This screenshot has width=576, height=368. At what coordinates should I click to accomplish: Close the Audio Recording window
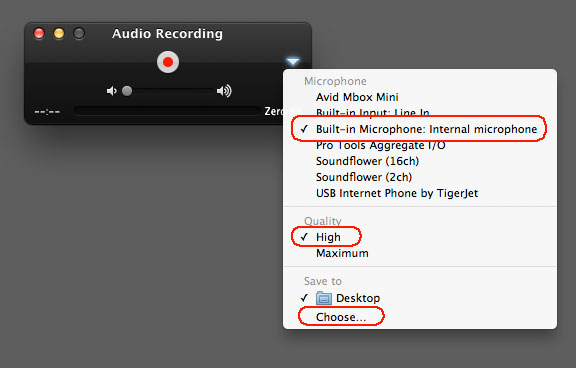(39, 33)
